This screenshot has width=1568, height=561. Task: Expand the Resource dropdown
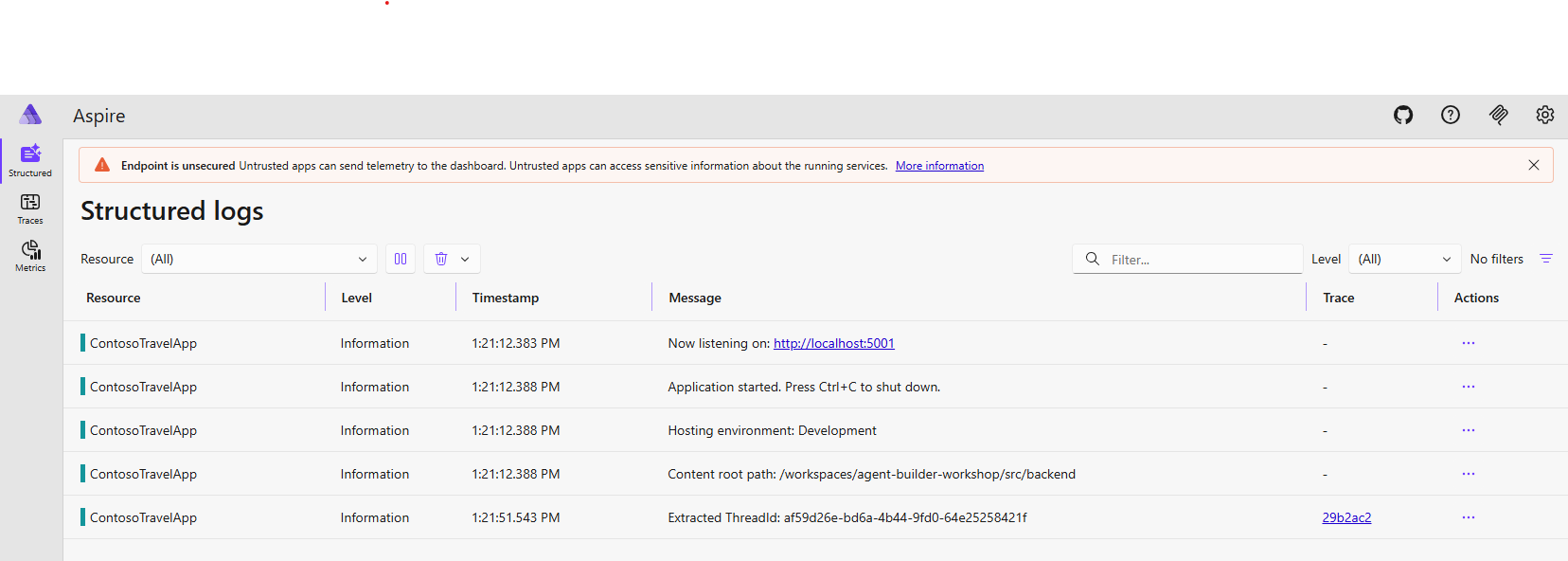click(x=258, y=259)
